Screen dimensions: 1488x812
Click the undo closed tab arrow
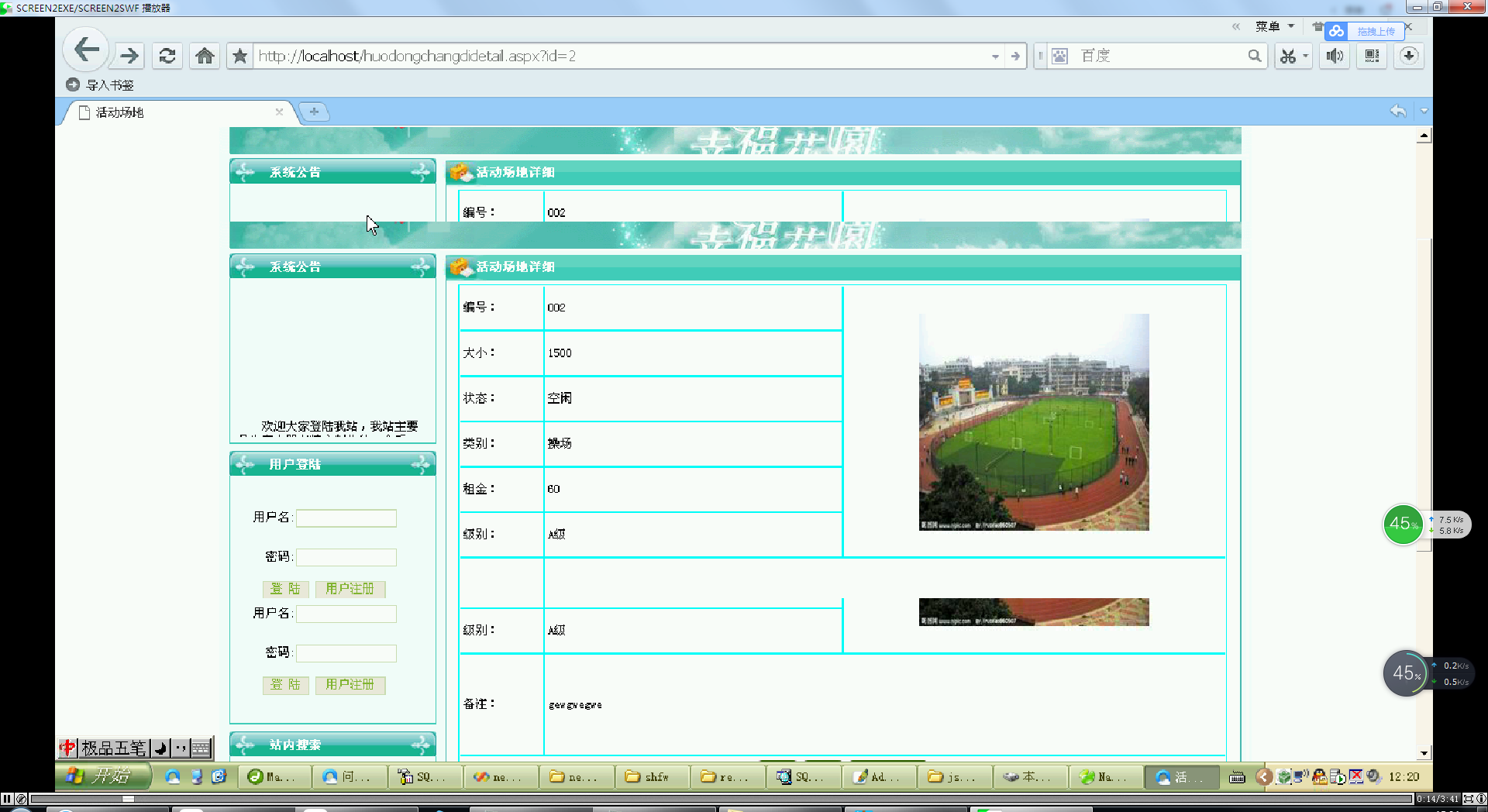1398,111
